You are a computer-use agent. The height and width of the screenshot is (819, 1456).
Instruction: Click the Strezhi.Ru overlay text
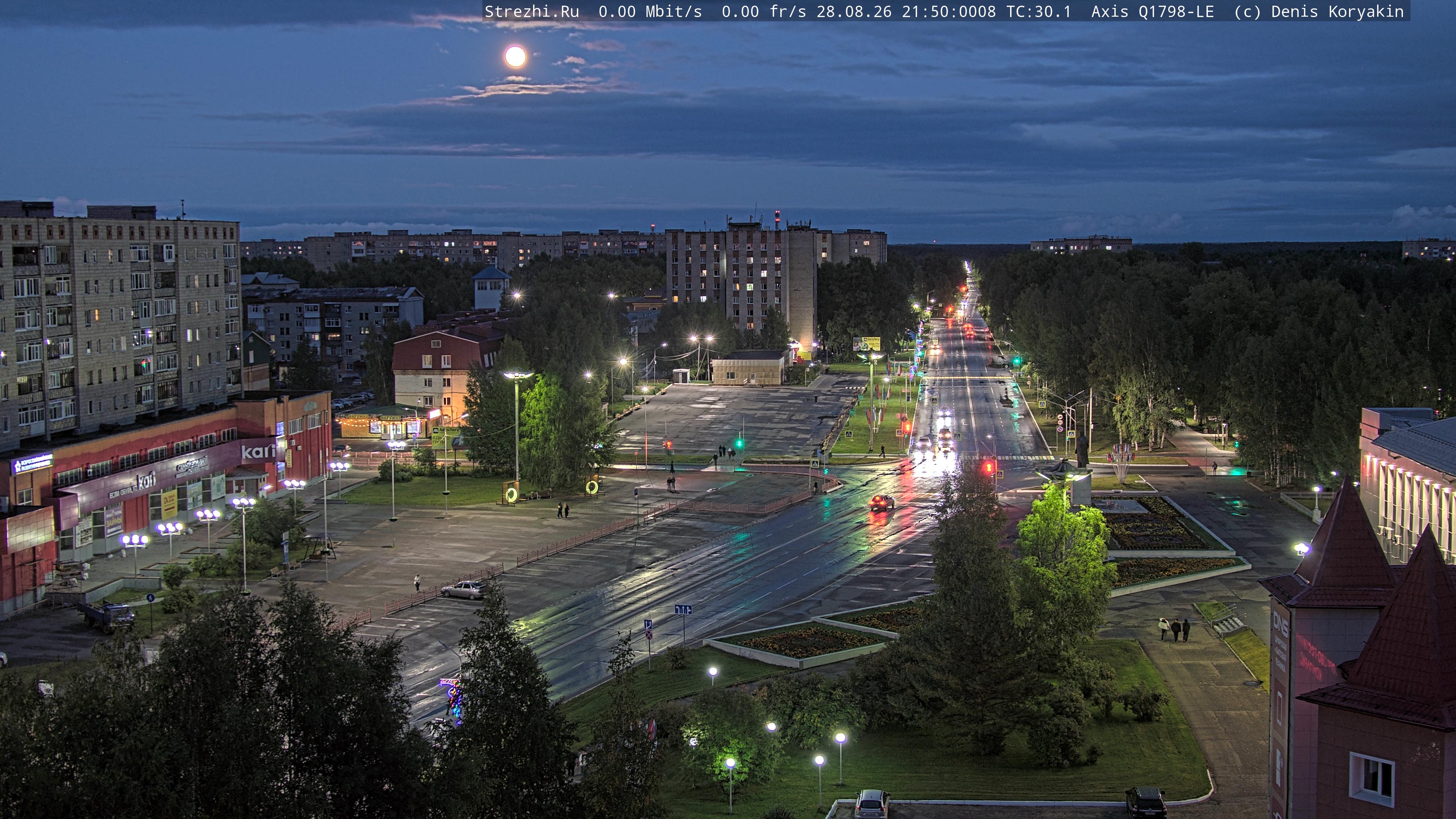tap(532, 12)
